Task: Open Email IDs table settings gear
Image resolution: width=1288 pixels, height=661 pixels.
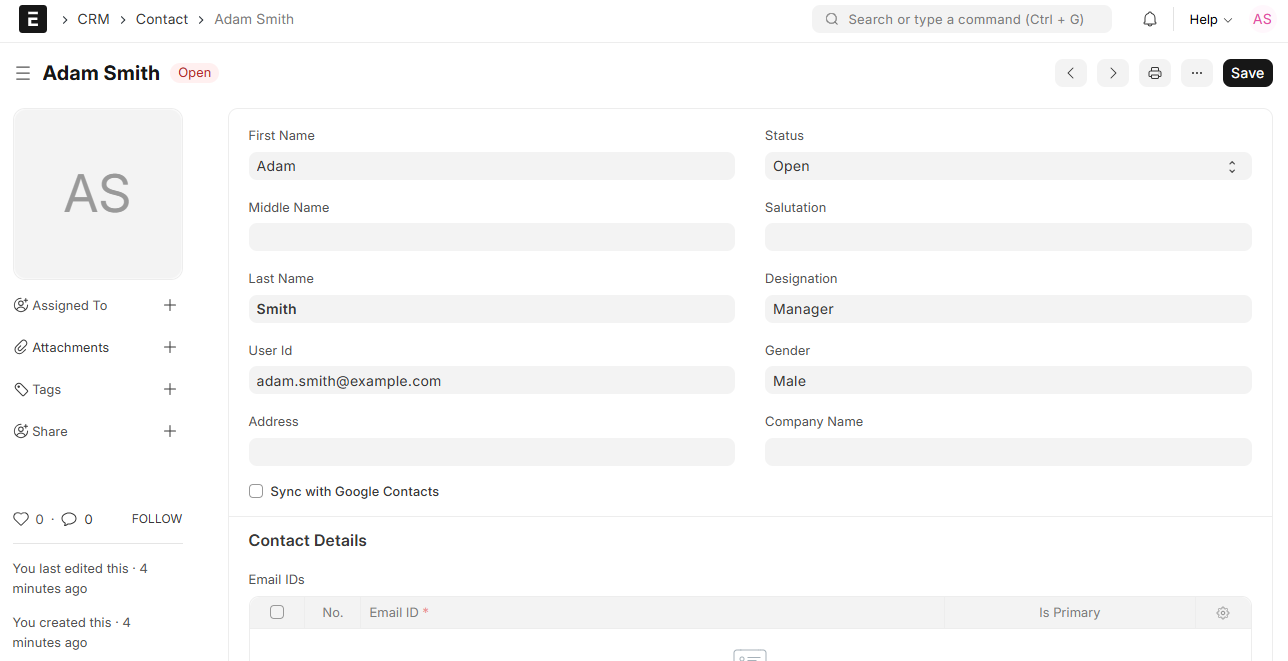Action: pyautogui.click(x=1222, y=613)
